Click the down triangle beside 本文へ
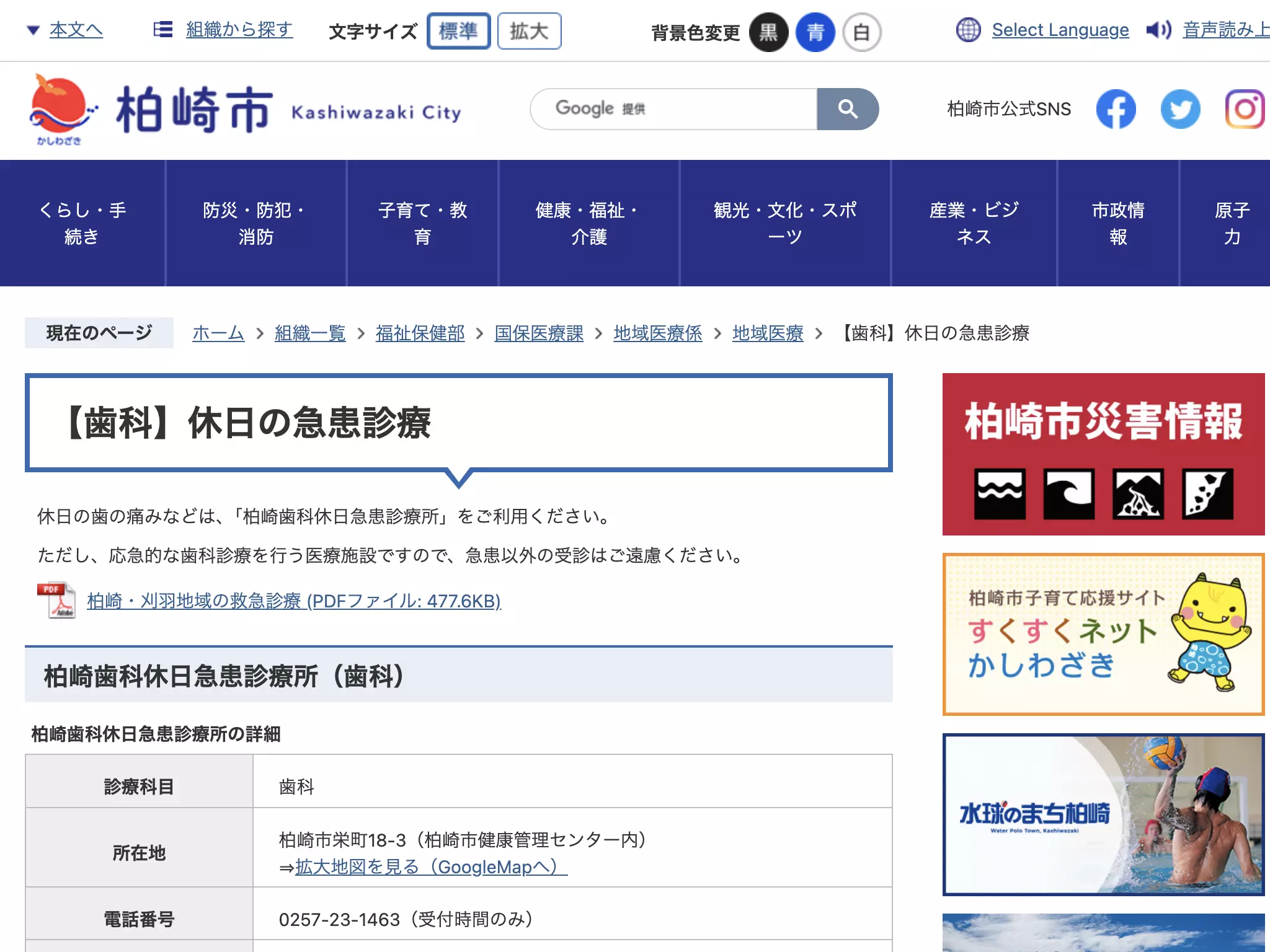This screenshot has width=1270, height=952. coord(33,30)
